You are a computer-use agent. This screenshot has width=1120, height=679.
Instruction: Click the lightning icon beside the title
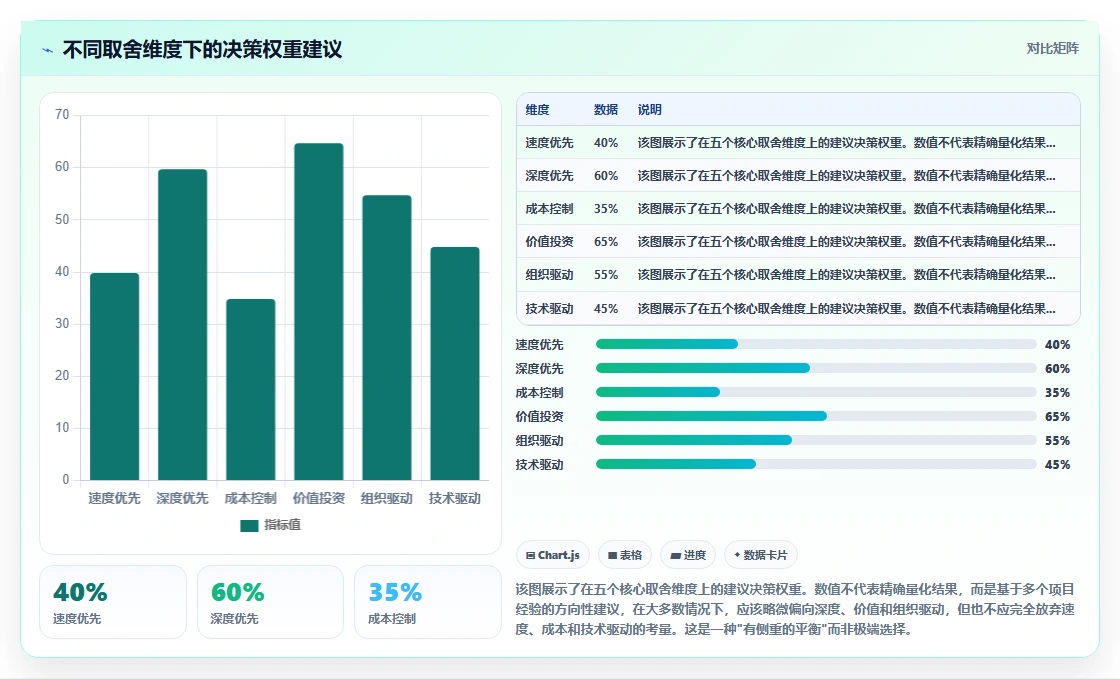pyautogui.click(x=48, y=50)
